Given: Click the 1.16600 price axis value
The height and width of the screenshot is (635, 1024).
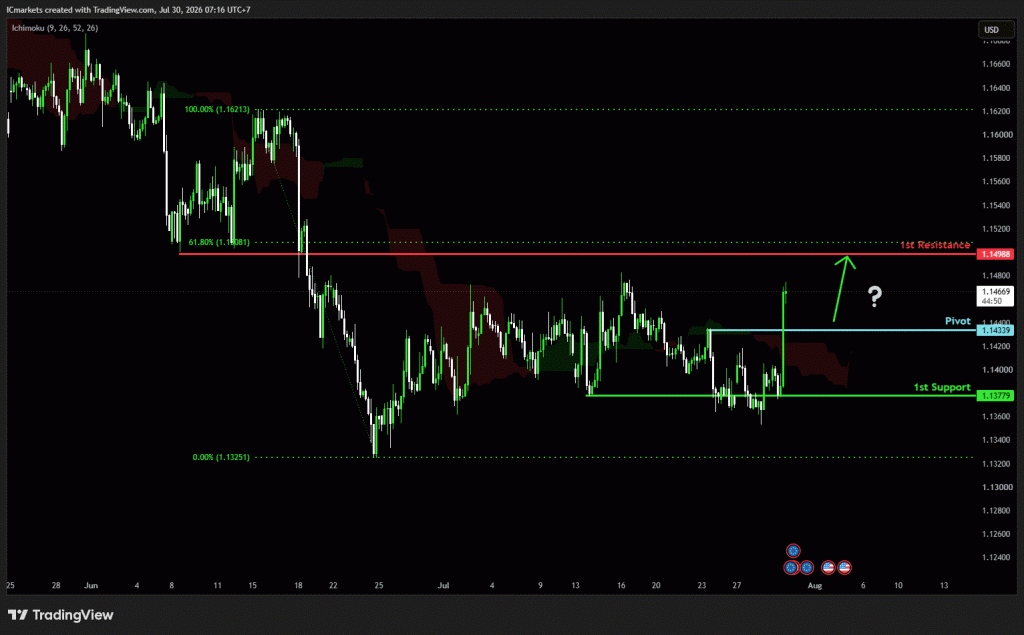Looking at the screenshot, I should point(997,64).
